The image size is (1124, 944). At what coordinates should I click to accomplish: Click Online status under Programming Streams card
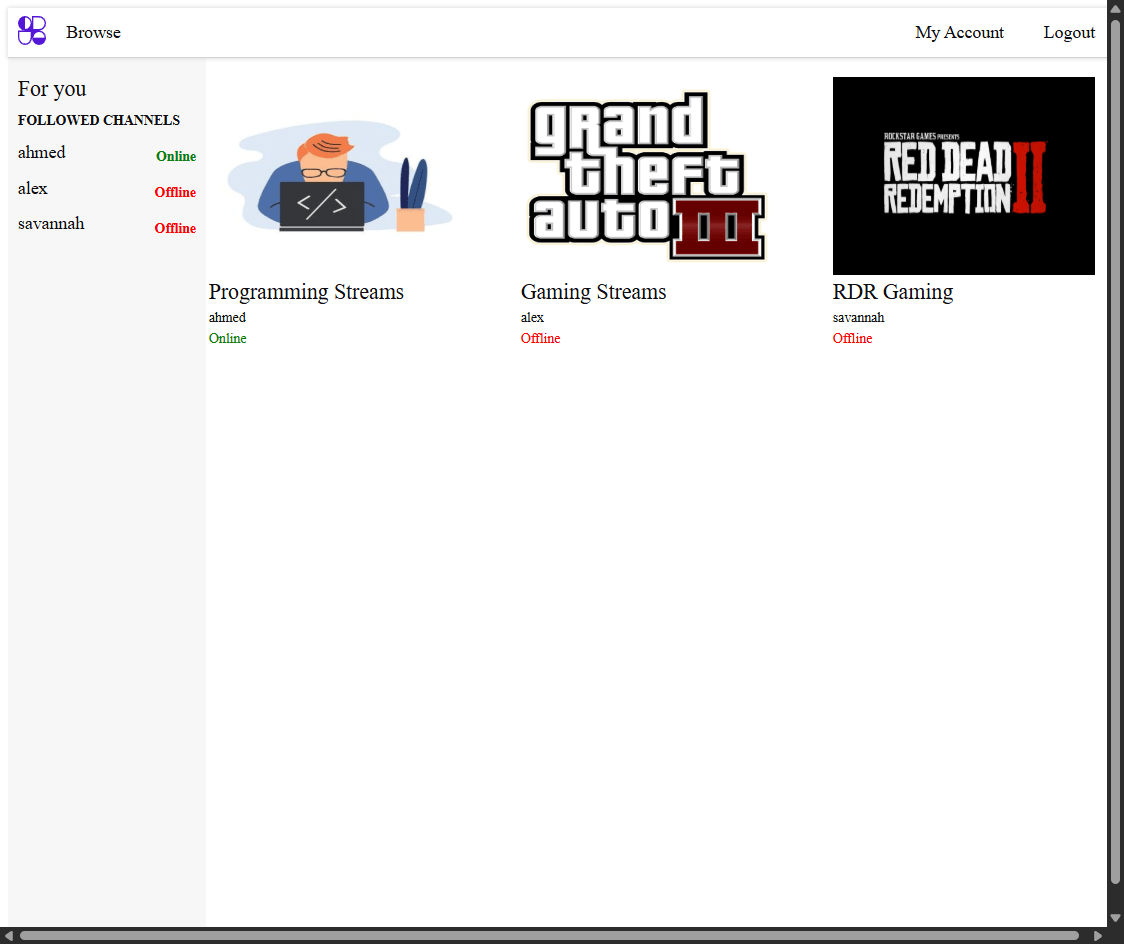click(x=227, y=338)
